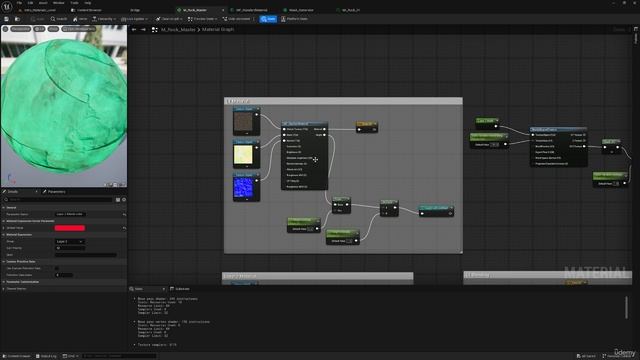The height and width of the screenshot is (360, 640).
Task: Expand the Channel Names row
Action: (4, 289)
